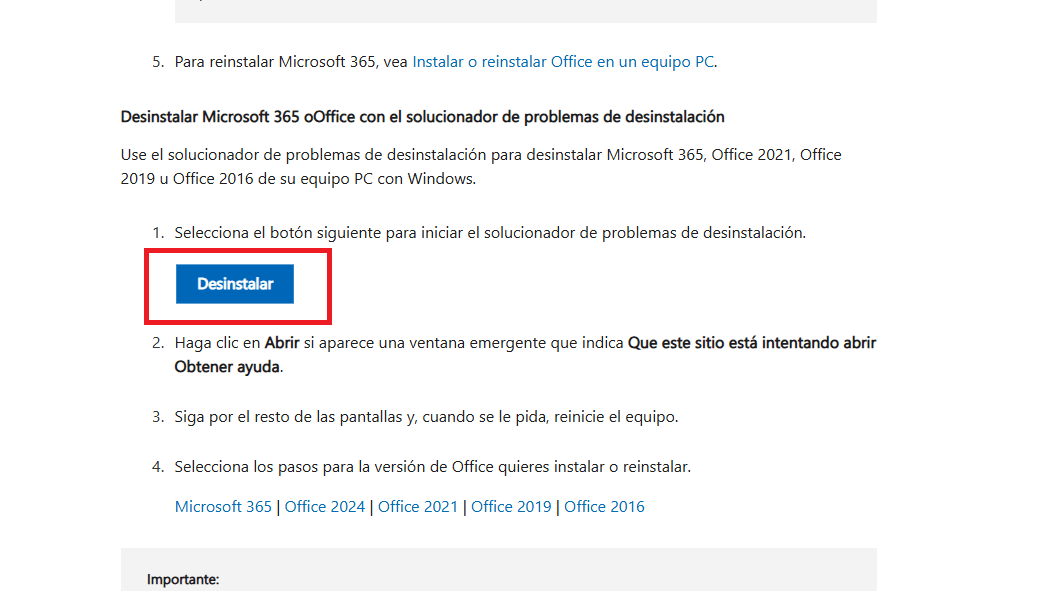Image resolution: width=1055 pixels, height=591 pixels.
Task: Go to the Office 2021 link
Action: click(x=418, y=507)
